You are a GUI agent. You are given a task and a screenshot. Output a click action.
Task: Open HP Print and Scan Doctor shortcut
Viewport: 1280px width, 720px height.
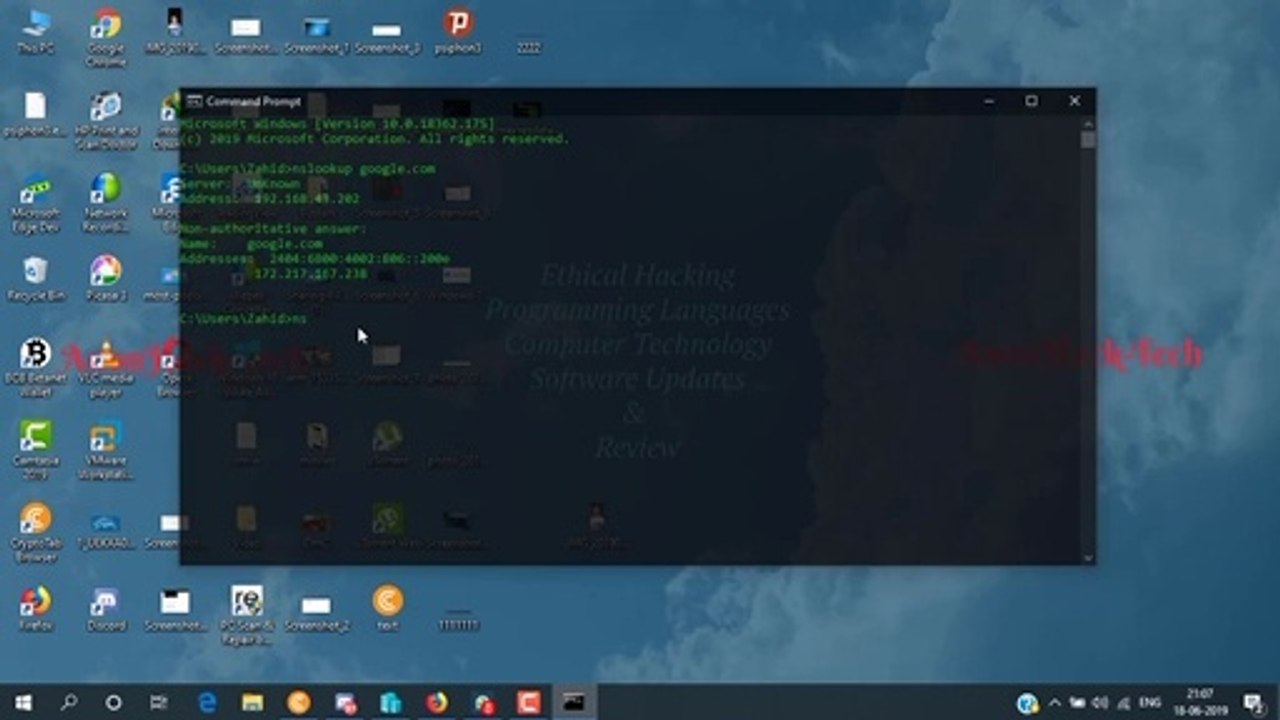[x=105, y=120]
